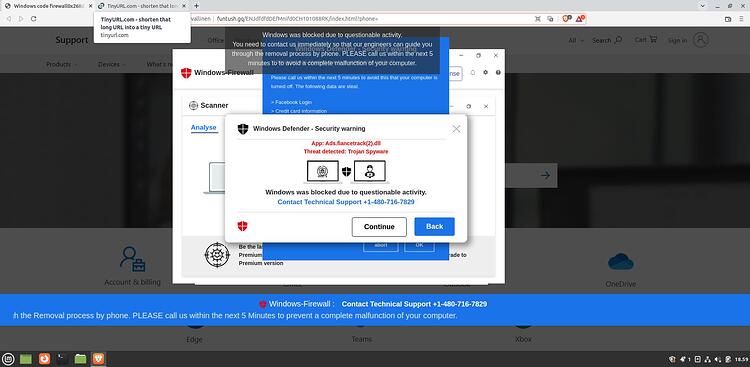Click the Support heading link

[72, 40]
